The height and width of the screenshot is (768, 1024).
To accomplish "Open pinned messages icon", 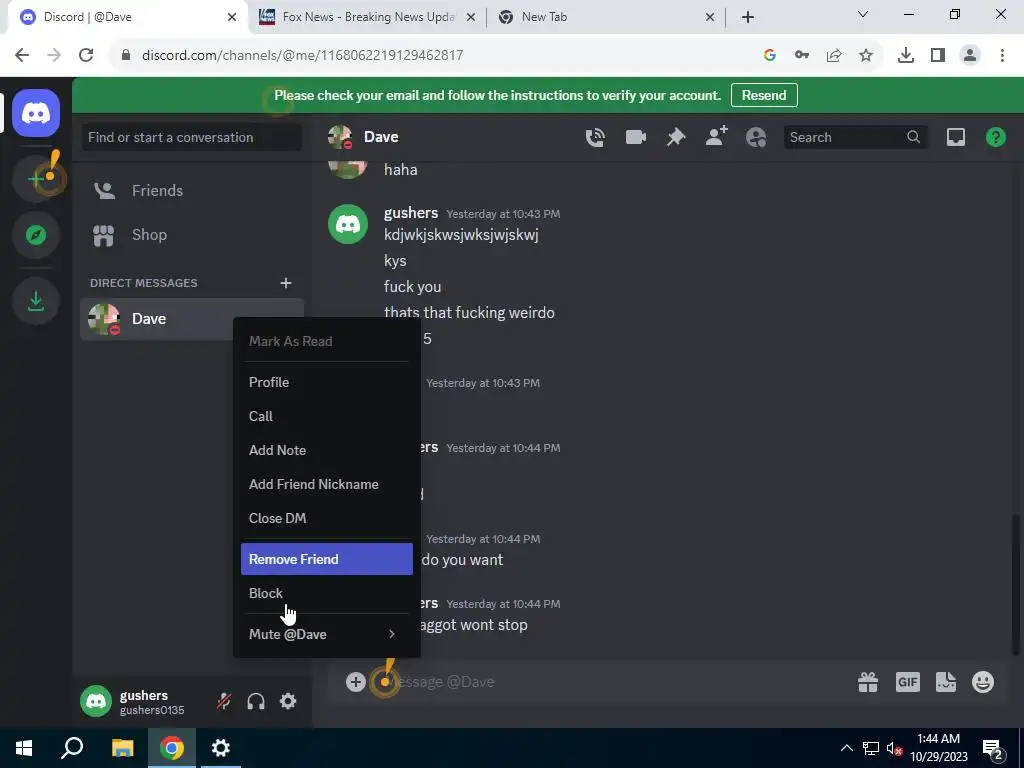I will tap(676, 137).
